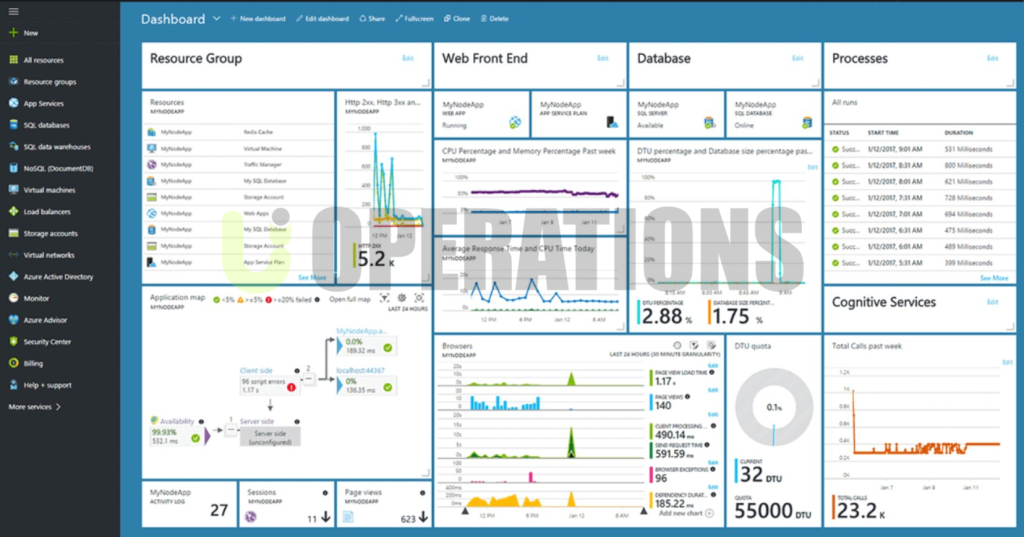The image size is (1024, 537).
Task: Click the DTU quota donut chart
Action: pos(774,407)
